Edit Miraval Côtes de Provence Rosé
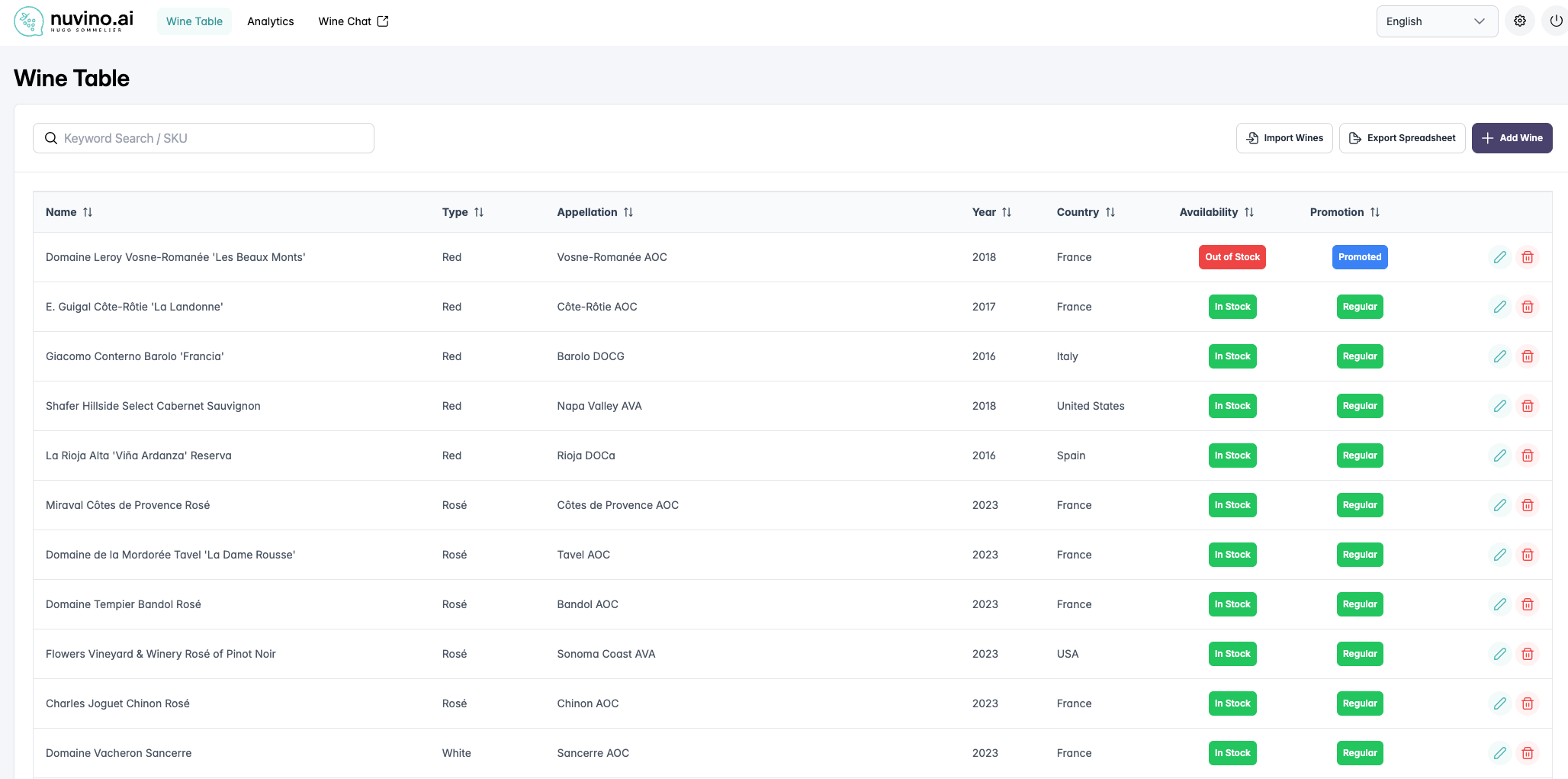 click(1499, 505)
